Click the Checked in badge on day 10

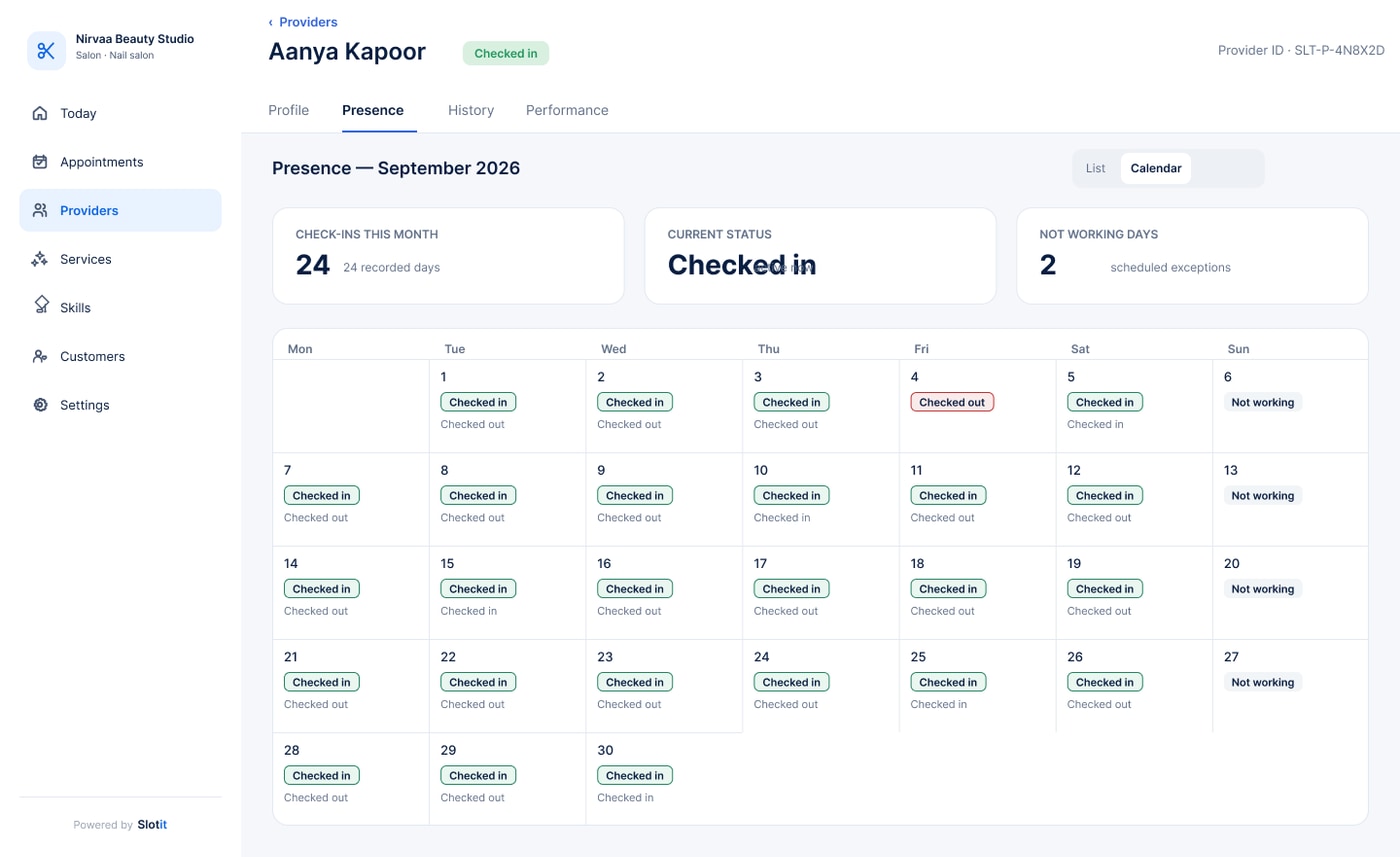792,495
